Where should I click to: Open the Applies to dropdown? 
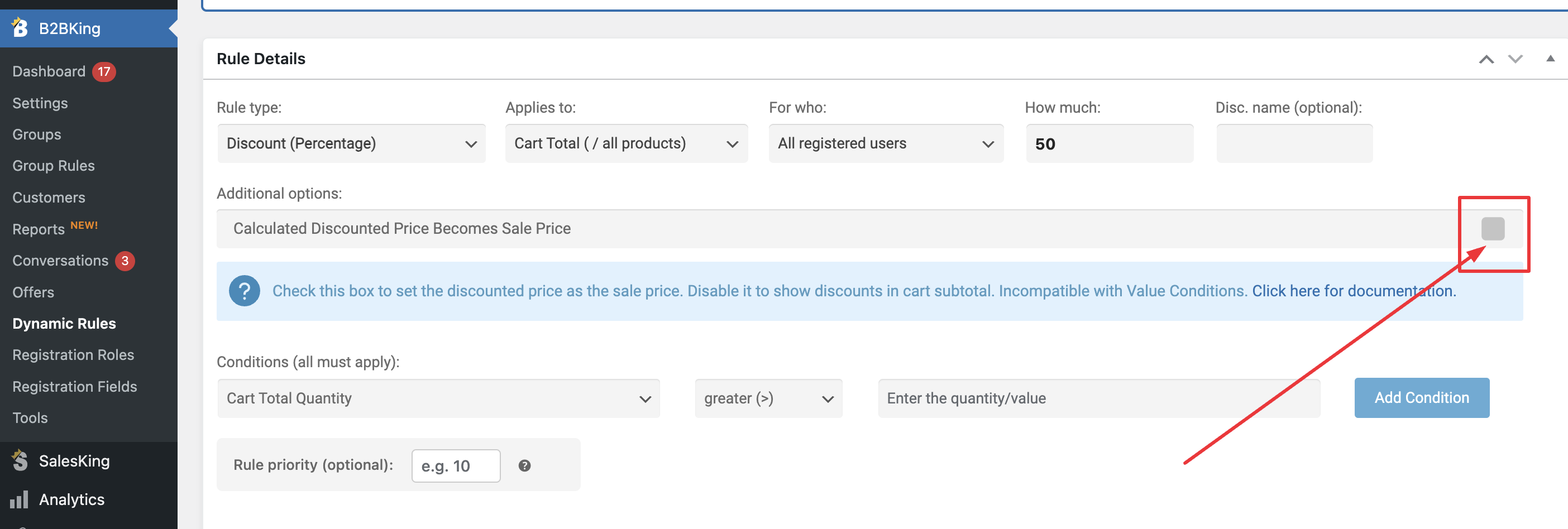tap(627, 143)
